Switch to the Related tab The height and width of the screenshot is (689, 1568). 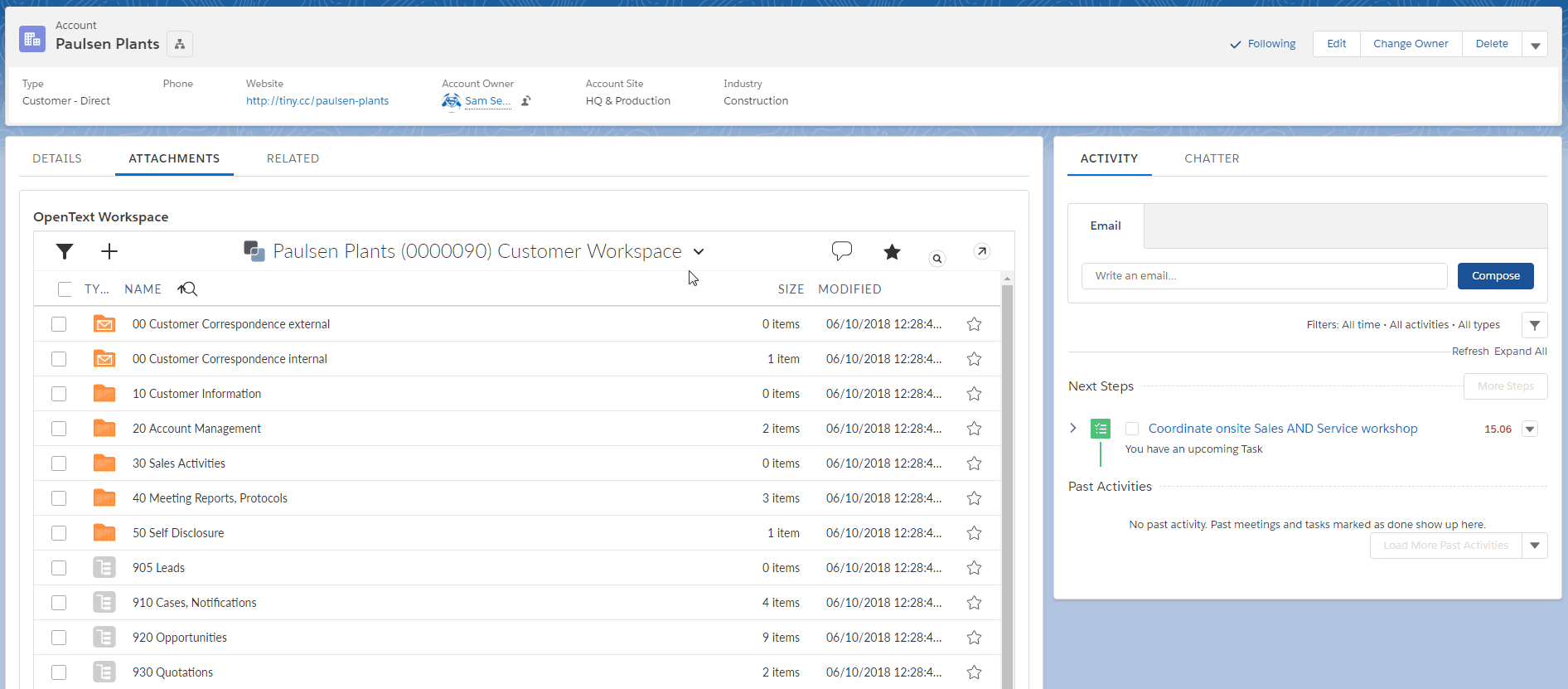click(293, 158)
